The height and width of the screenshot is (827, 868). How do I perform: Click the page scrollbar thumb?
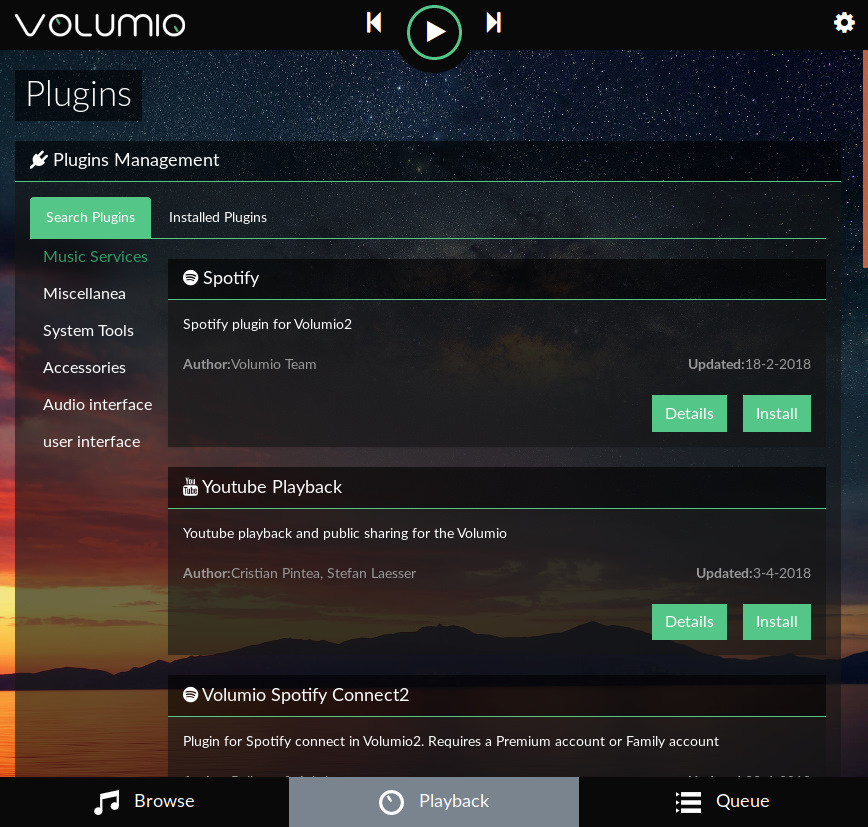(x=865, y=159)
